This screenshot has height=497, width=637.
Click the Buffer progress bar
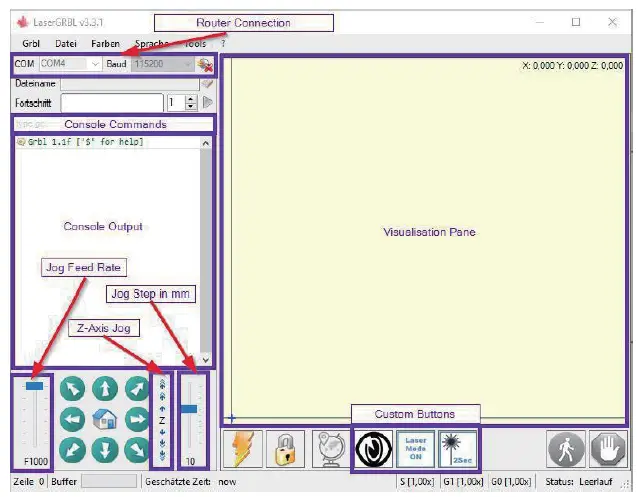click(109, 482)
